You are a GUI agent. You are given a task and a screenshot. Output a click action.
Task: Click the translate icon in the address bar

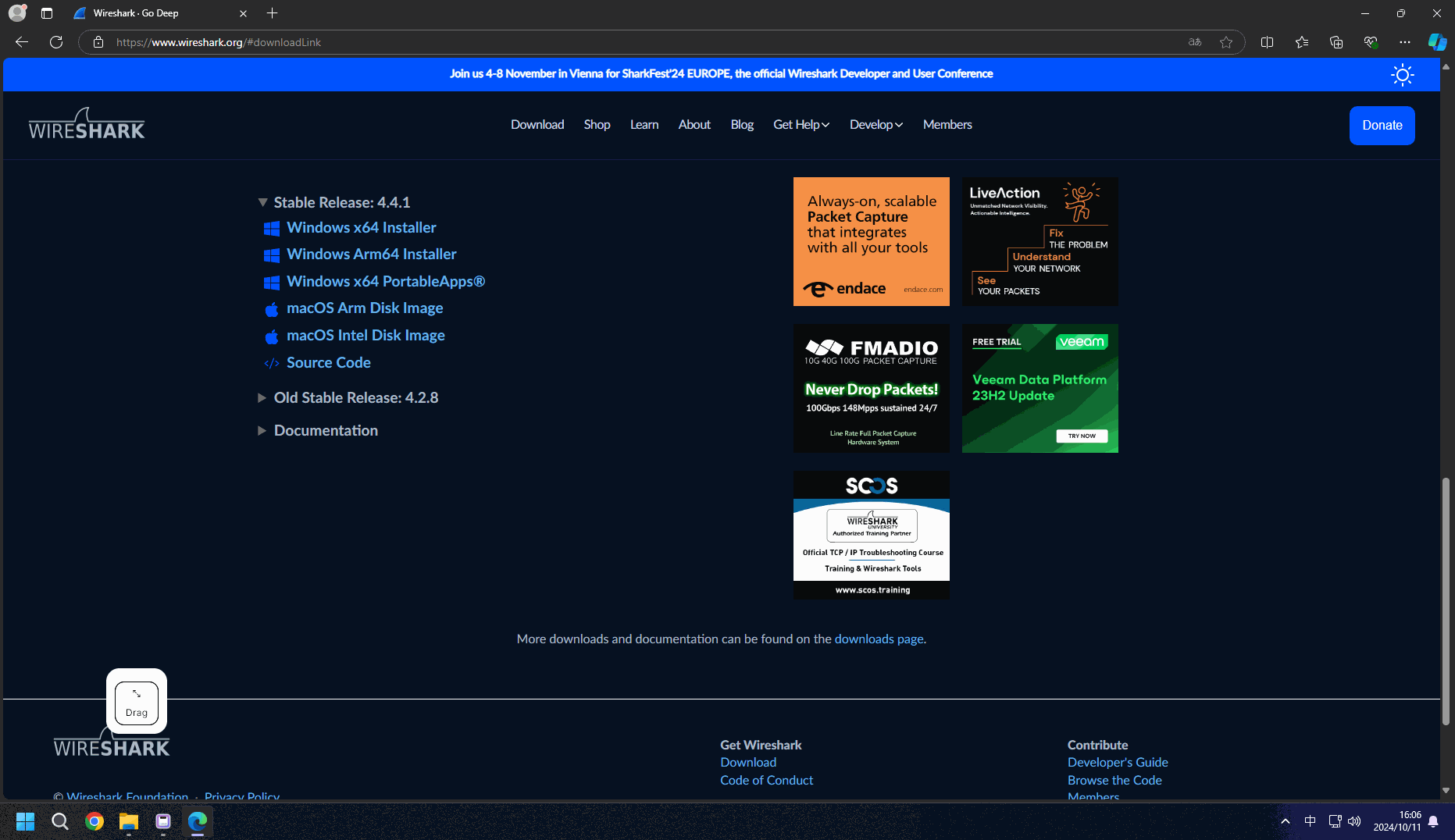click(x=1195, y=42)
